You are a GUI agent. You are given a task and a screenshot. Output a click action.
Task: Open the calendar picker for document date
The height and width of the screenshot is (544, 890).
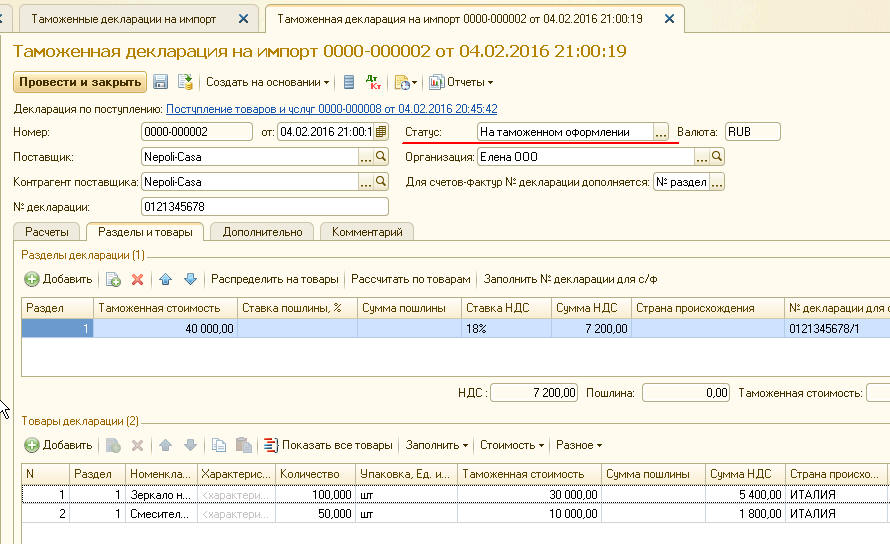tap(381, 132)
